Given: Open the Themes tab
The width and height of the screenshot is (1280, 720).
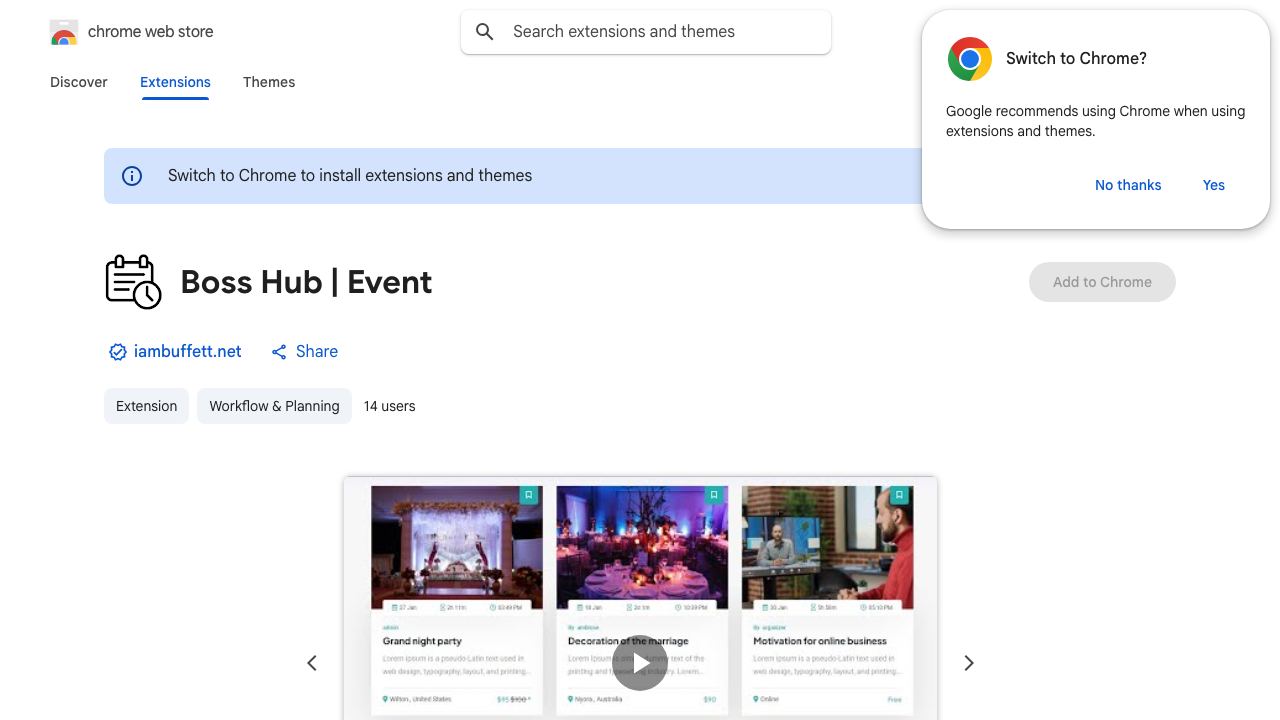Looking at the screenshot, I should pyautogui.click(x=269, y=82).
